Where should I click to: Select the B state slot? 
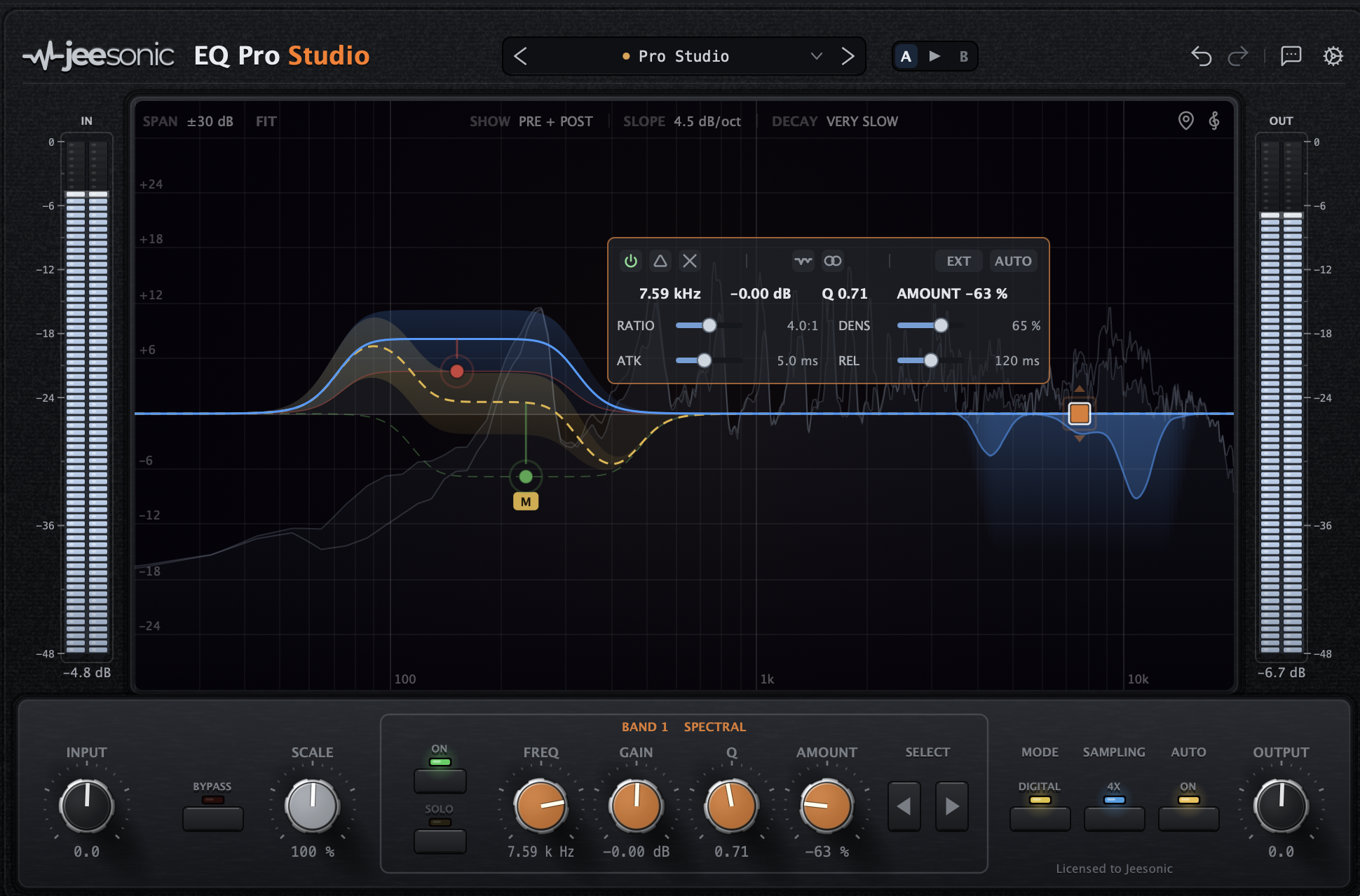tap(964, 56)
